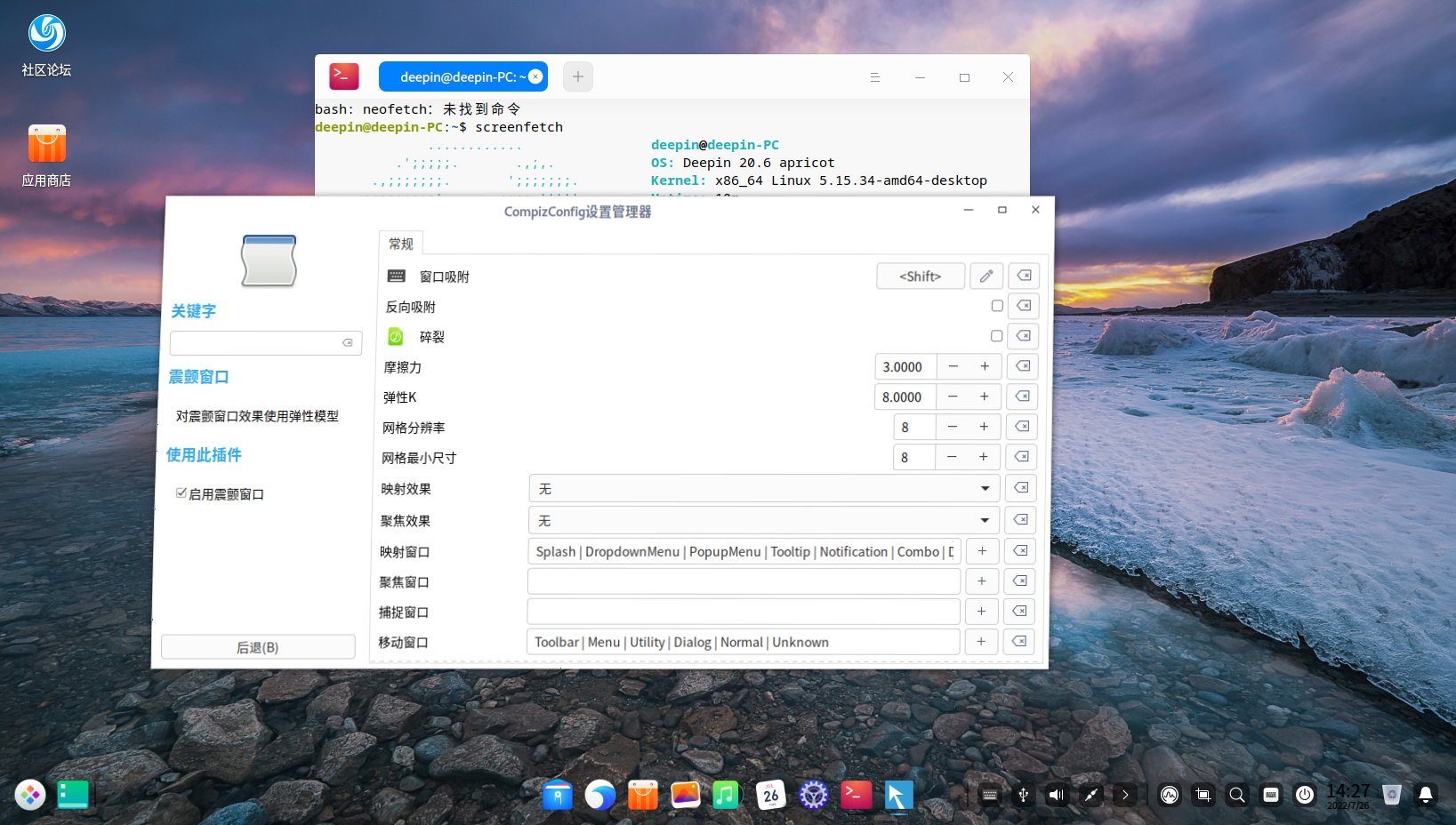The width and height of the screenshot is (1456, 825).
Task: Toggle the 碎裂 checkbox
Action: [x=996, y=336]
